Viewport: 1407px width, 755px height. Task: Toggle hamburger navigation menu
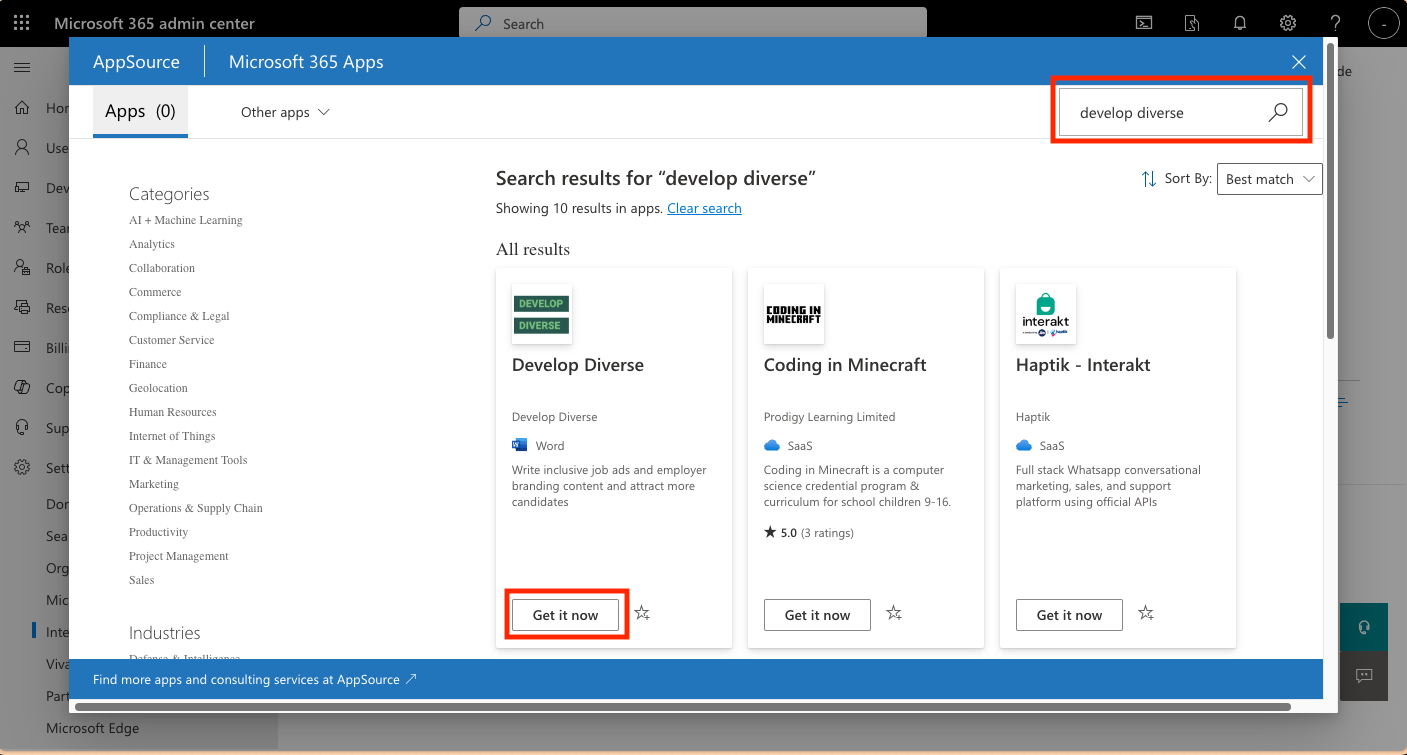coord(22,67)
